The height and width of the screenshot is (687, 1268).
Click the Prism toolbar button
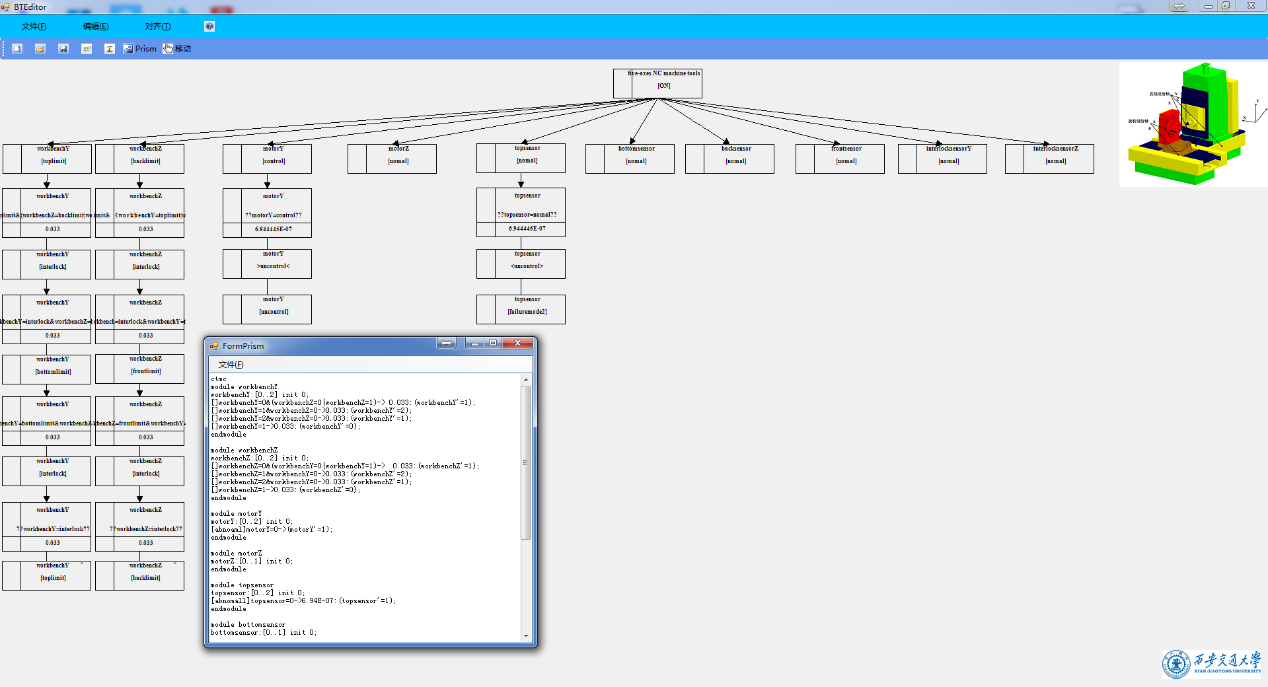[140, 48]
